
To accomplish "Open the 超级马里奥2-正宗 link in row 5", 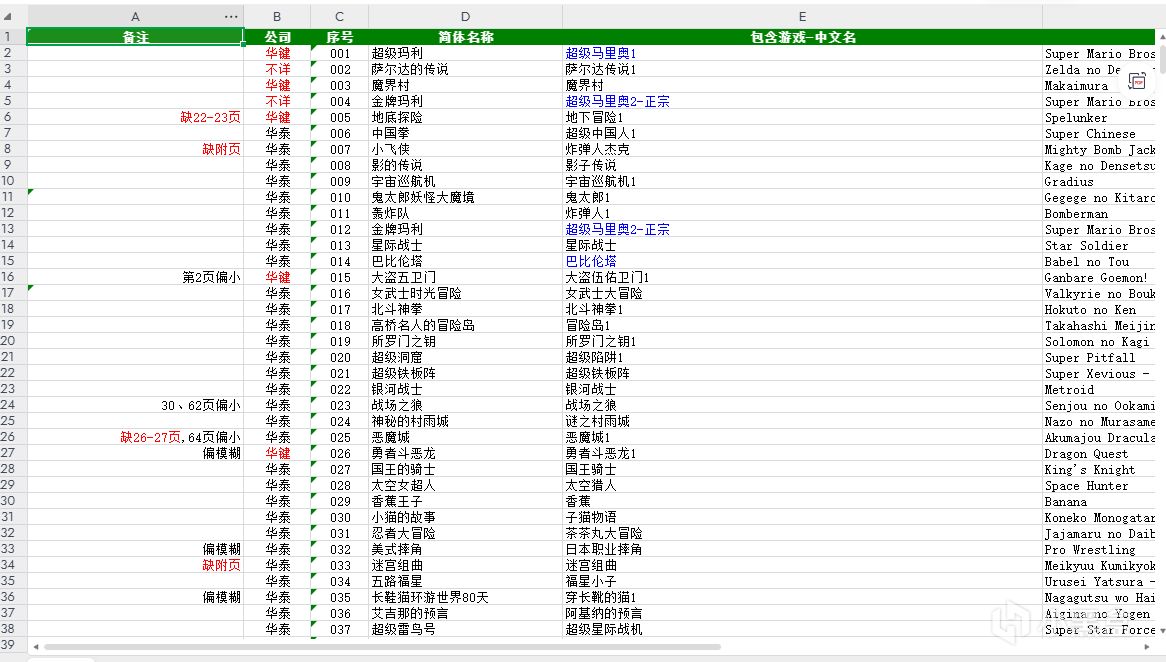I will click(617, 101).
